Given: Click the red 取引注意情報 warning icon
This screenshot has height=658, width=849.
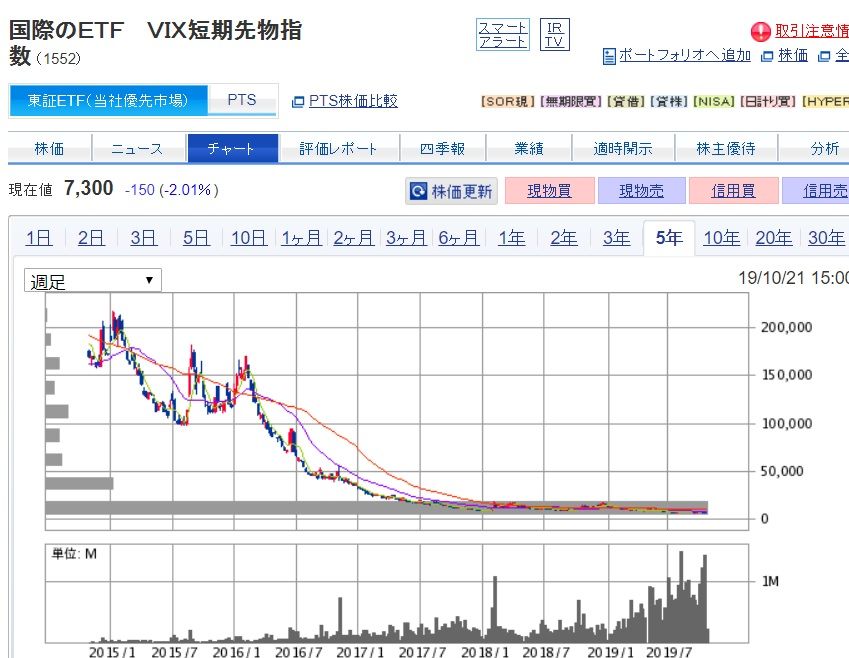Looking at the screenshot, I should click(x=760, y=31).
